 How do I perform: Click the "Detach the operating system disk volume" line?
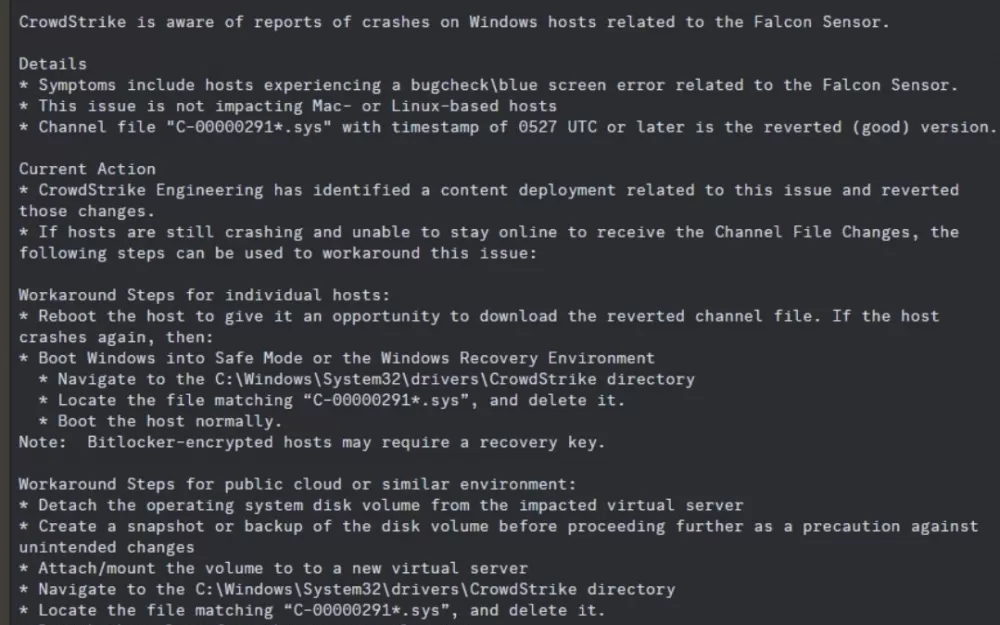[381, 506]
